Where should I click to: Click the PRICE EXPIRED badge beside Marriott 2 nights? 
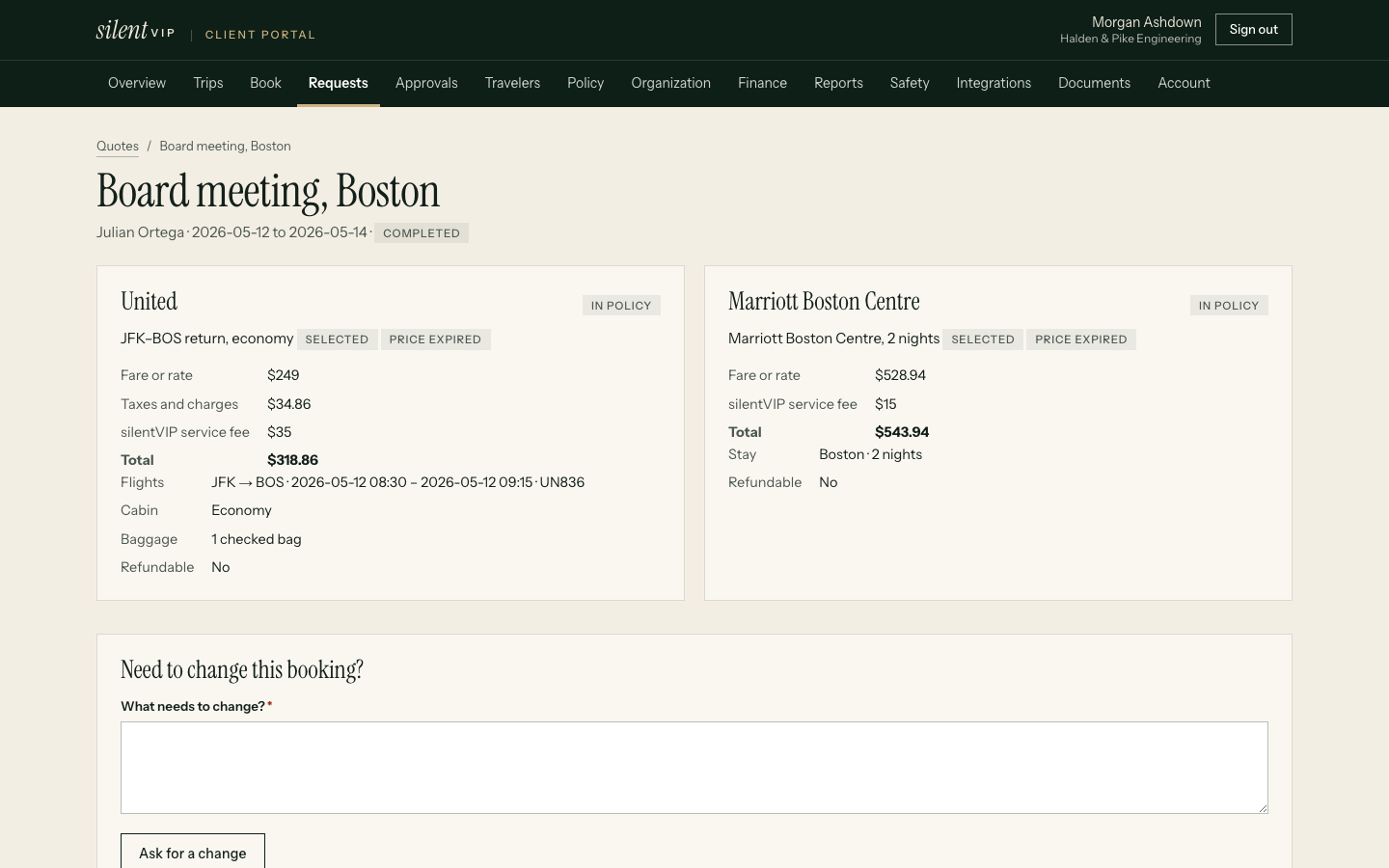[1081, 339]
